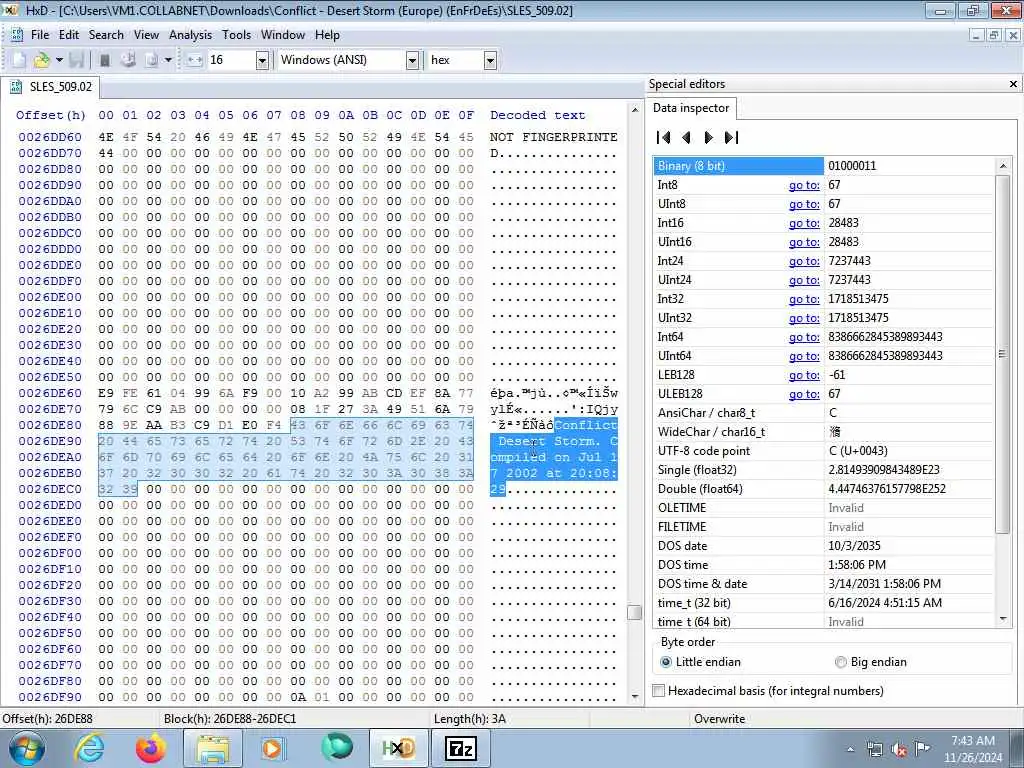Viewport: 1024px width, 768px height.
Task: Open the Windows (ANSI) charset dropdown
Action: tap(412, 61)
